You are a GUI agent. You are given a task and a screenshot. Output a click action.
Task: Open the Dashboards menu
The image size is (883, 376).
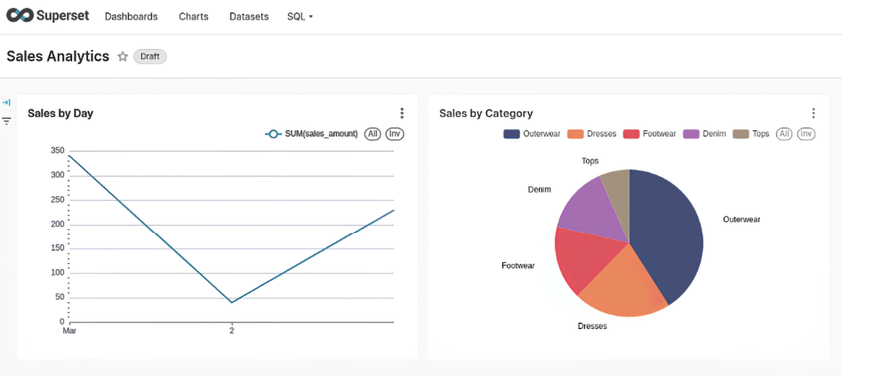pos(131,16)
